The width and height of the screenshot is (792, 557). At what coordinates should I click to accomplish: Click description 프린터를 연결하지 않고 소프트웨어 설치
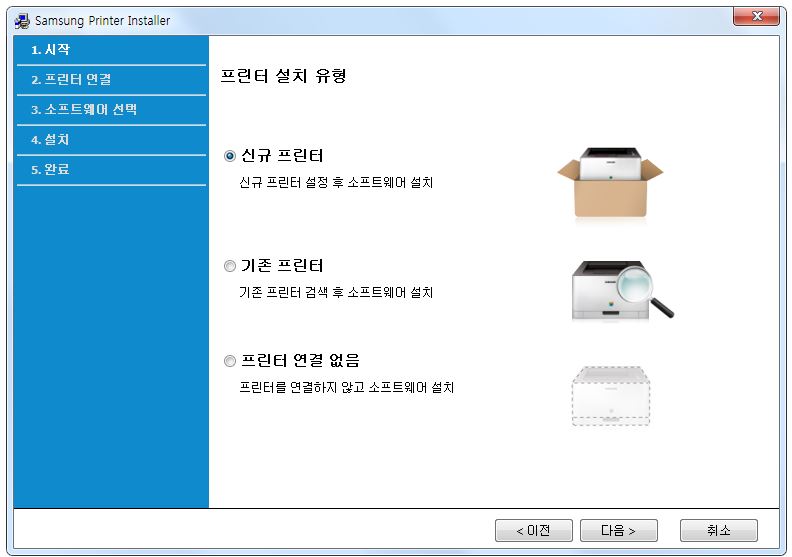coord(346,387)
